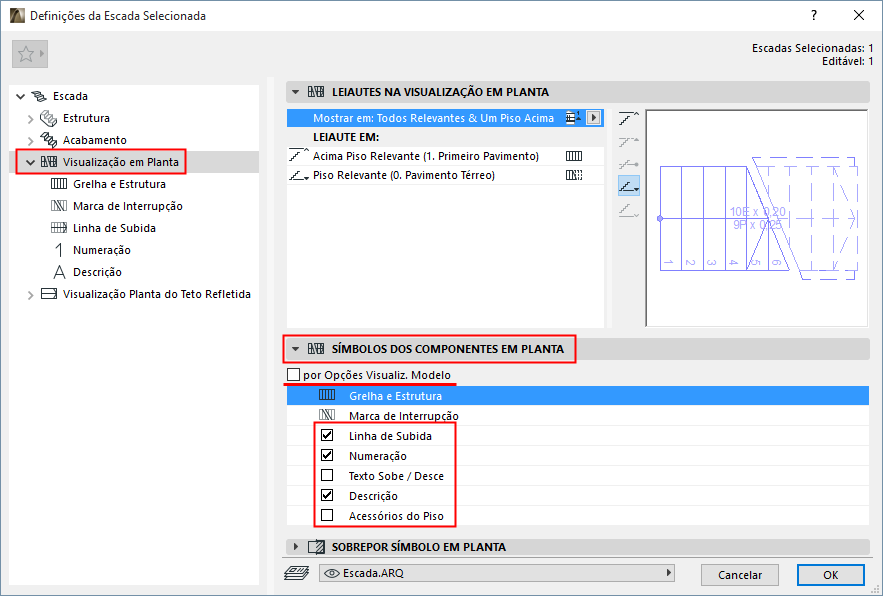Click the stair plan preview
This screenshot has height=596, width=883.
point(757,218)
